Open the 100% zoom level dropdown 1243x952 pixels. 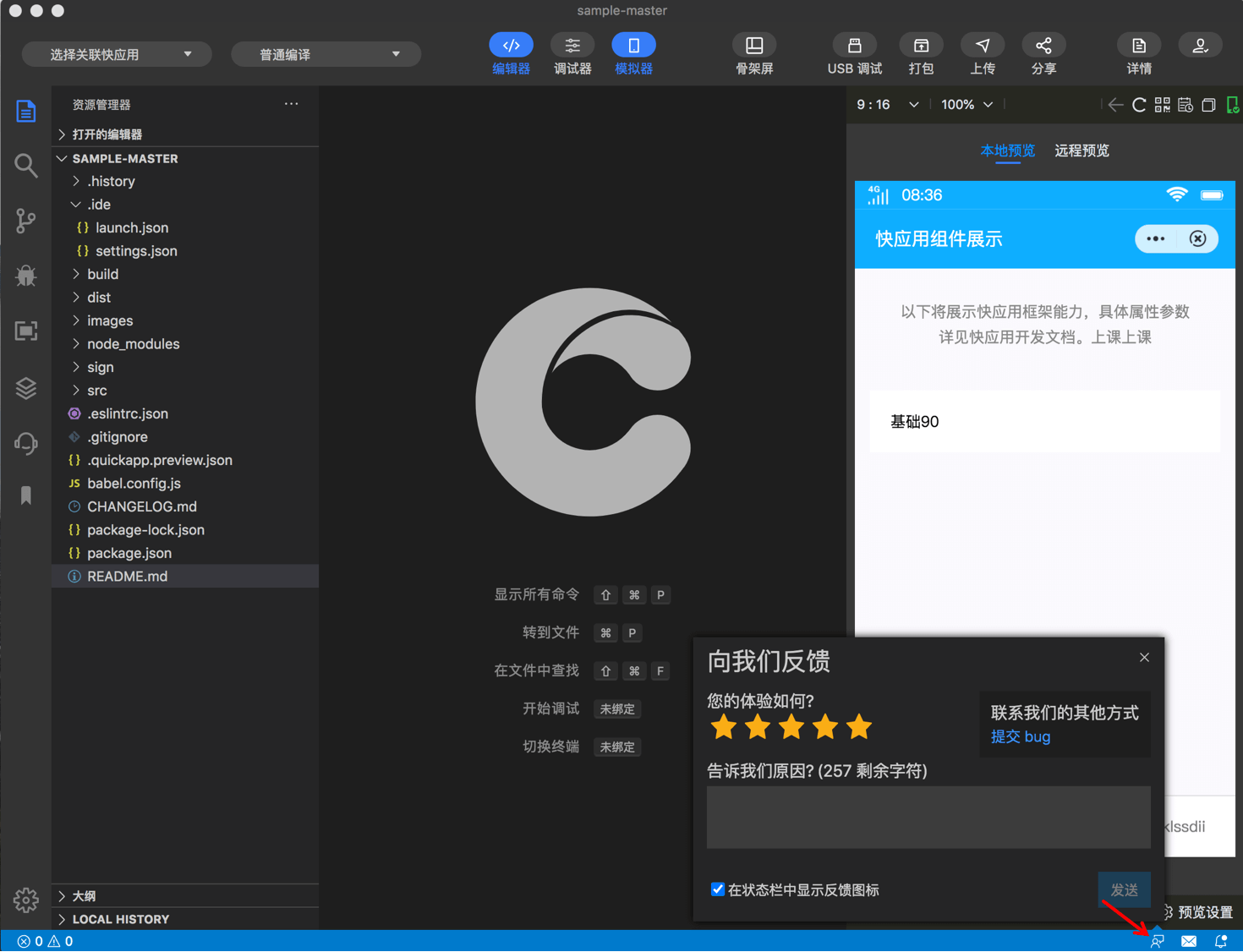[x=966, y=104]
